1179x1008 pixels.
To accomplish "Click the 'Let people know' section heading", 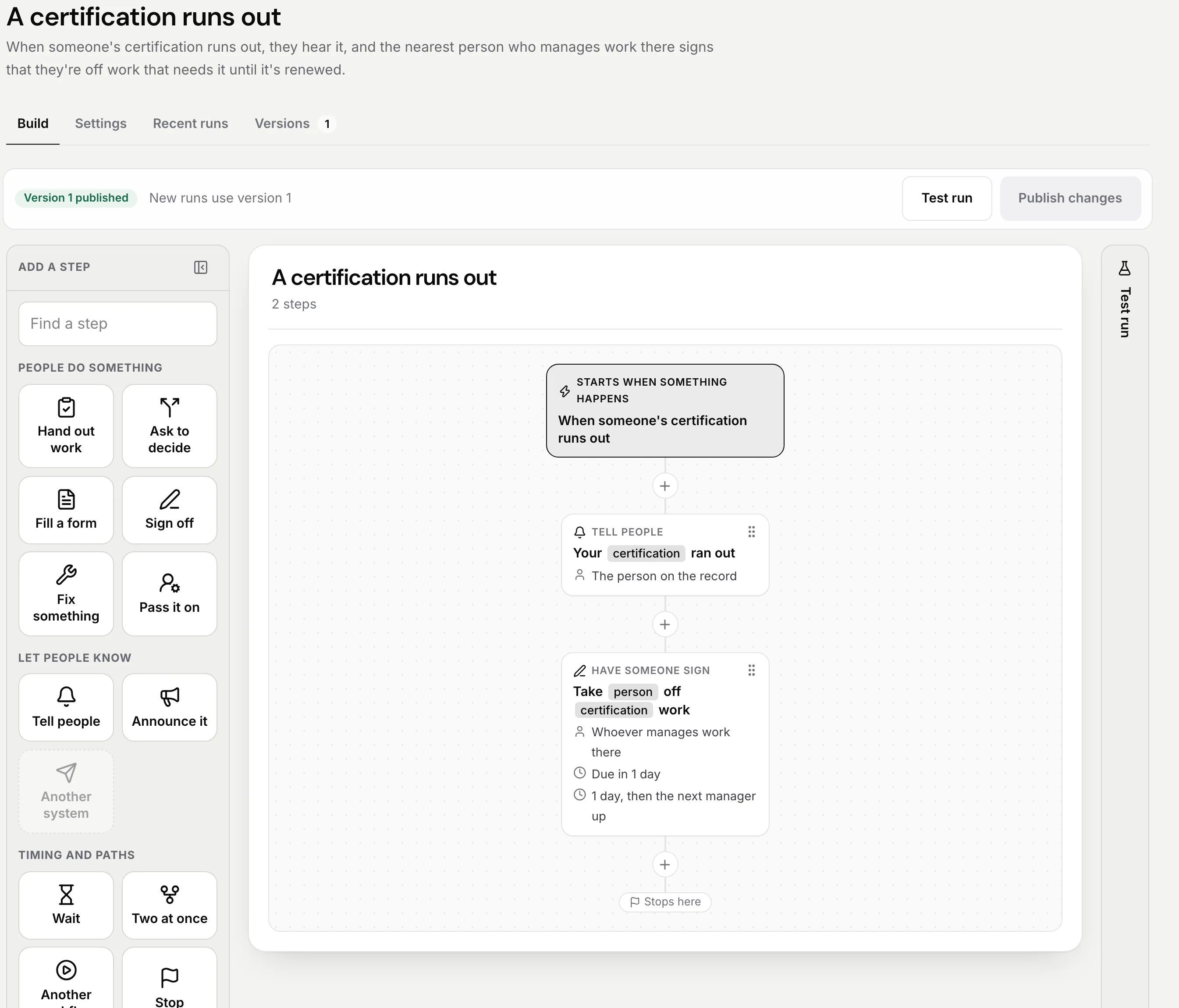I will (x=75, y=658).
